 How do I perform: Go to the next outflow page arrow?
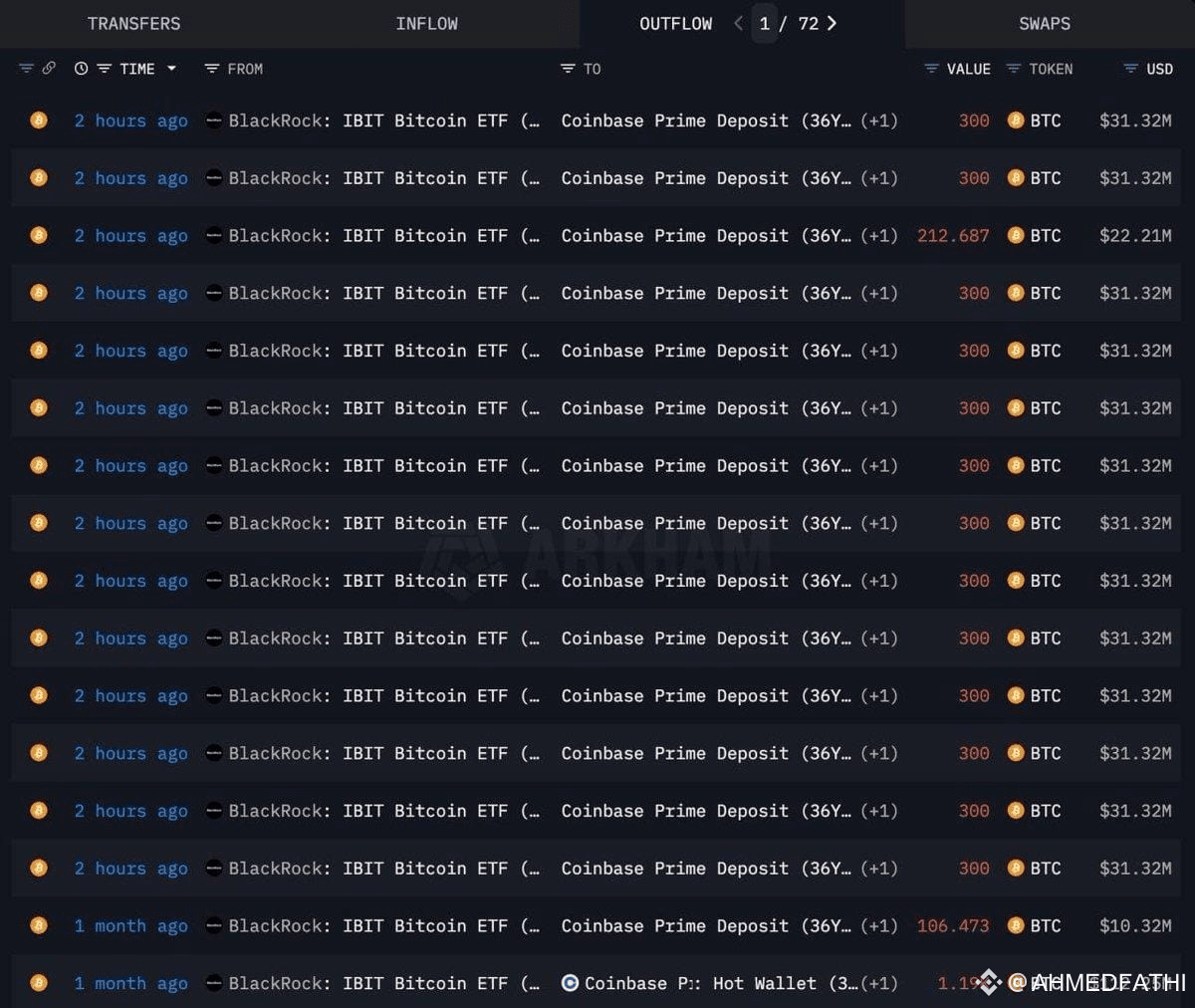coord(833,23)
